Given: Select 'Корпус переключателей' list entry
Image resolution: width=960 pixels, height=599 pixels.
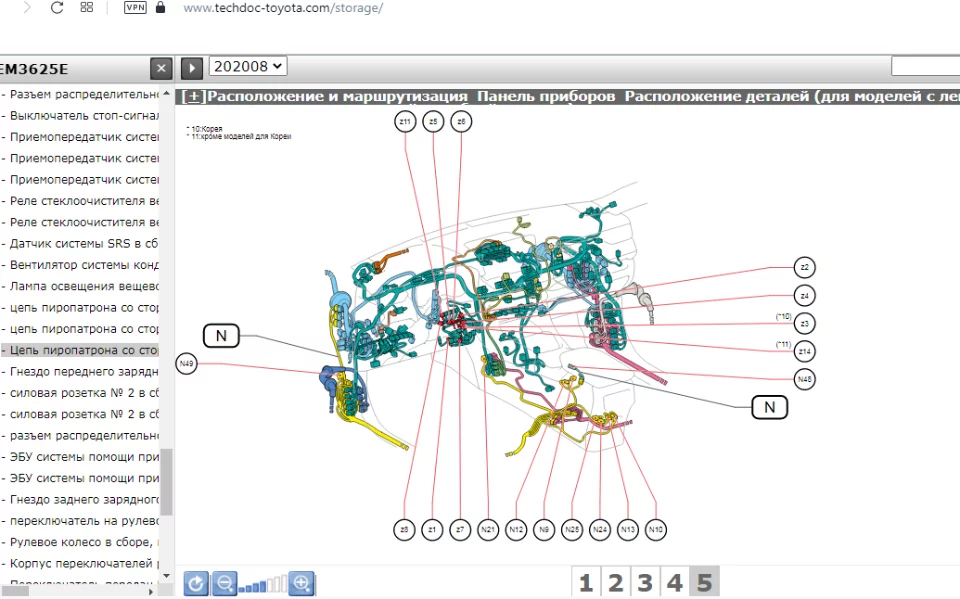Looking at the screenshot, I should click(80, 563).
